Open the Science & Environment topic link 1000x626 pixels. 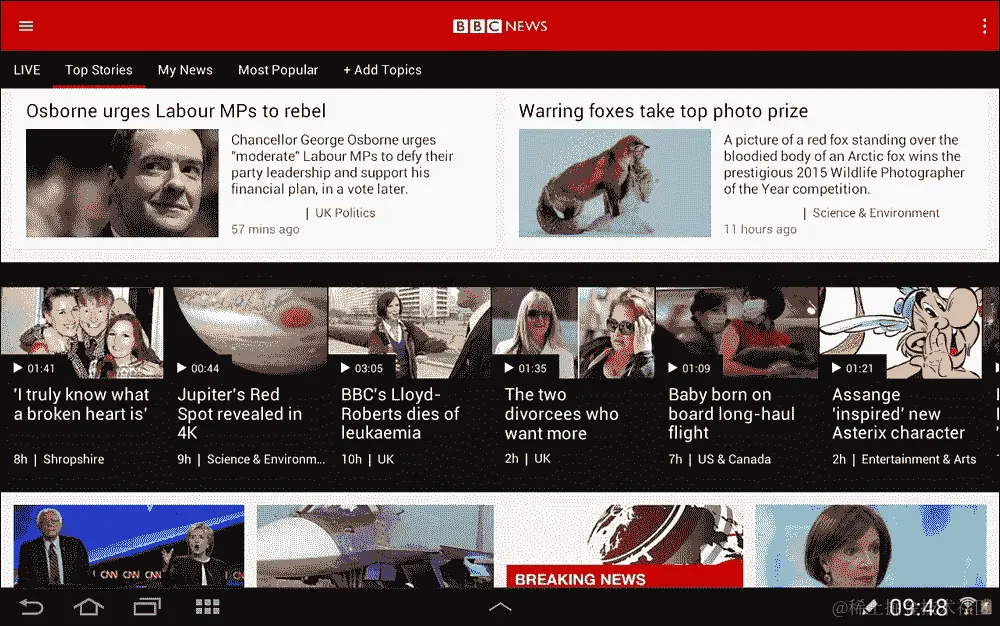tap(876, 213)
